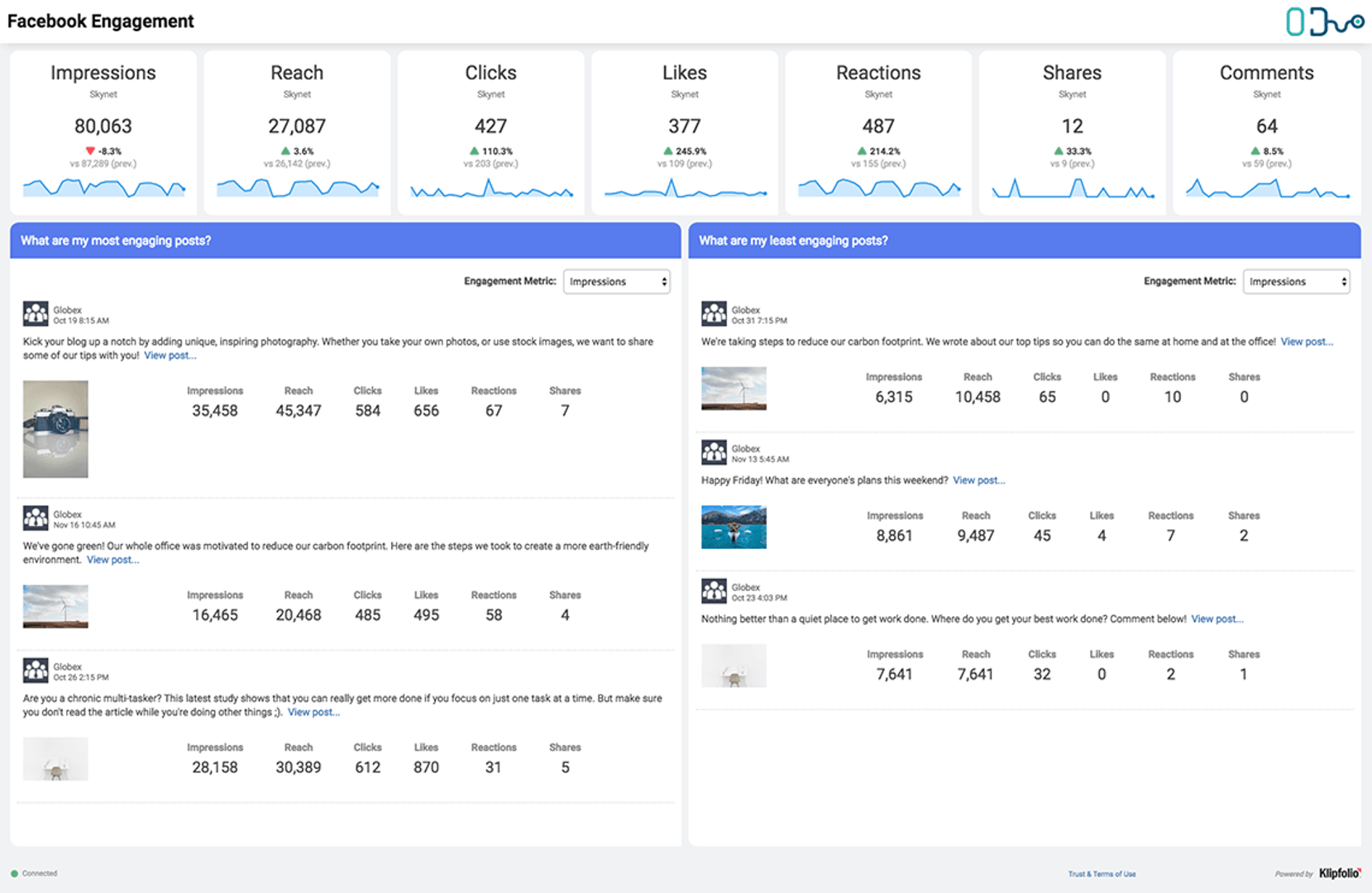Open Engagement Metric dropdown for most engaging posts

(617, 282)
